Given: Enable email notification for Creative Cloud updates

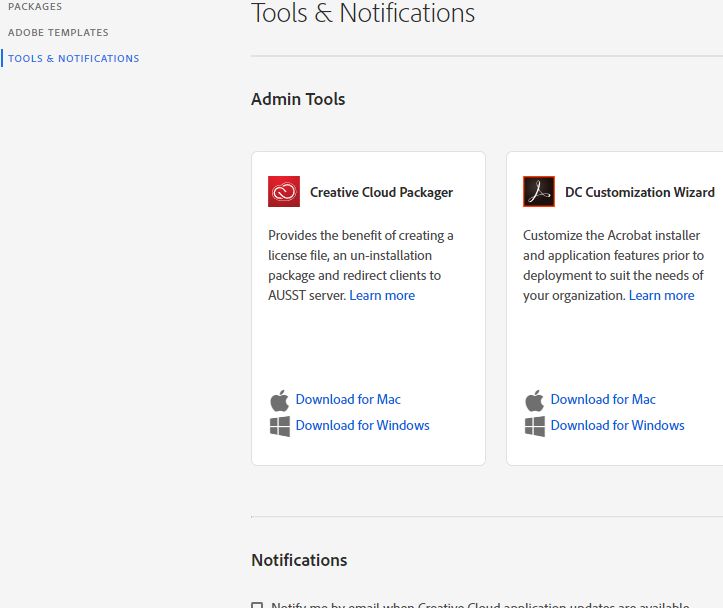Looking at the screenshot, I should click(x=257, y=605).
